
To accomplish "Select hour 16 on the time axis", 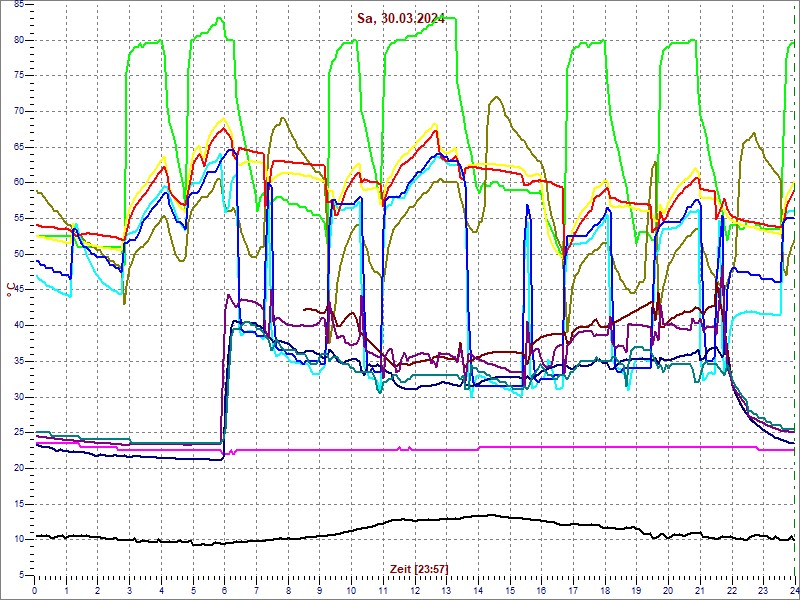I will (541, 589).
